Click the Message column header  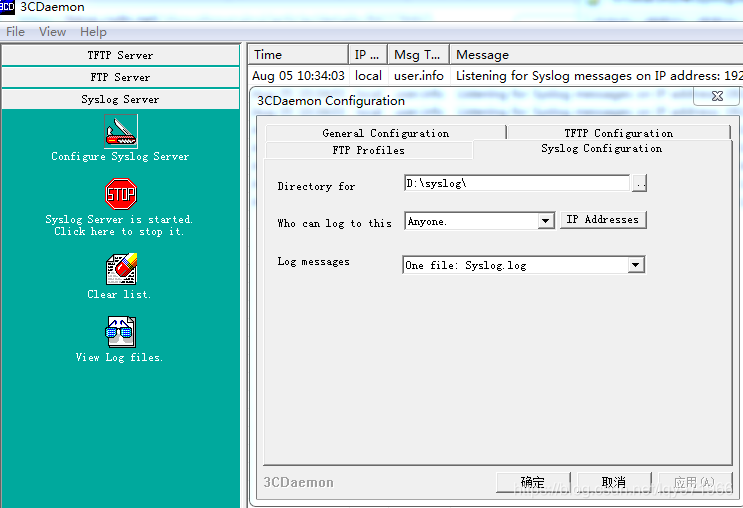tap(596, 54)
